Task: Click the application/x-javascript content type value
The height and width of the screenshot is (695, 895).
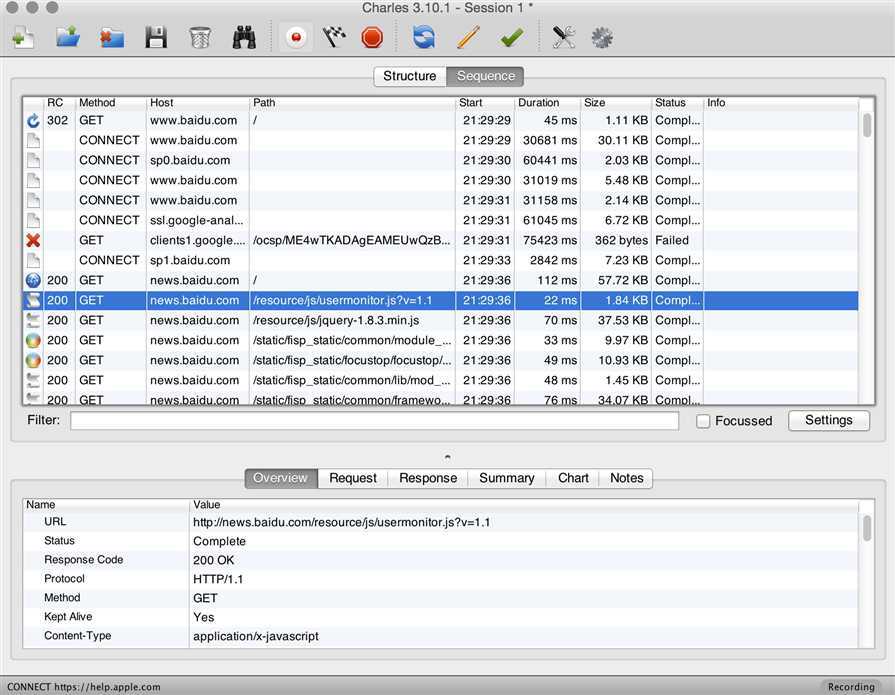Action: 256,636
